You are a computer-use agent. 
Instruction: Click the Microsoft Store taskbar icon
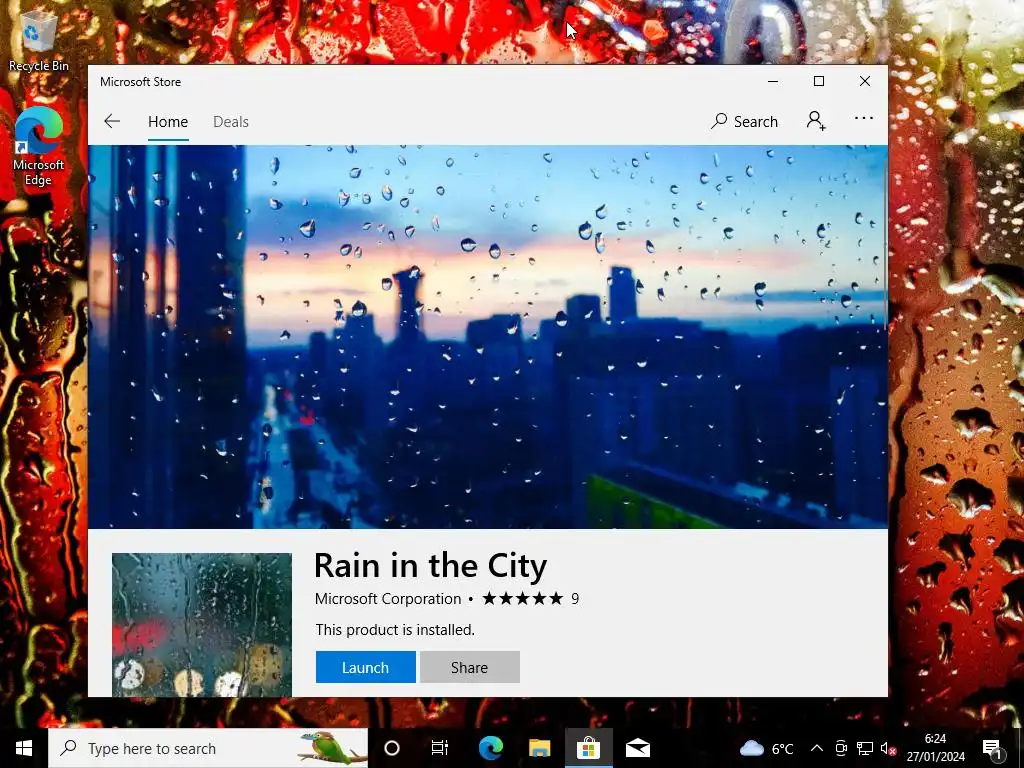click(588, 748)
